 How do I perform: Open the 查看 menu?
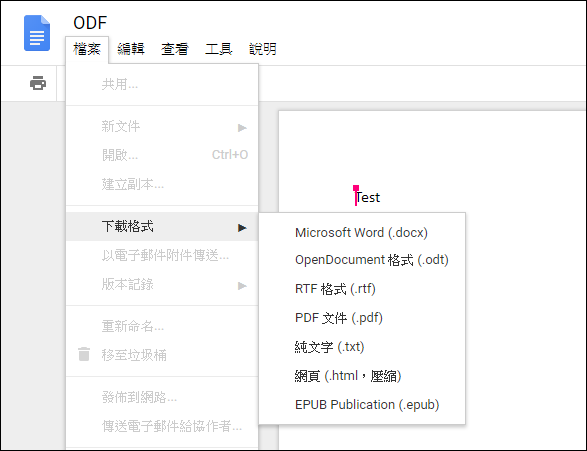tap(175, 49)
